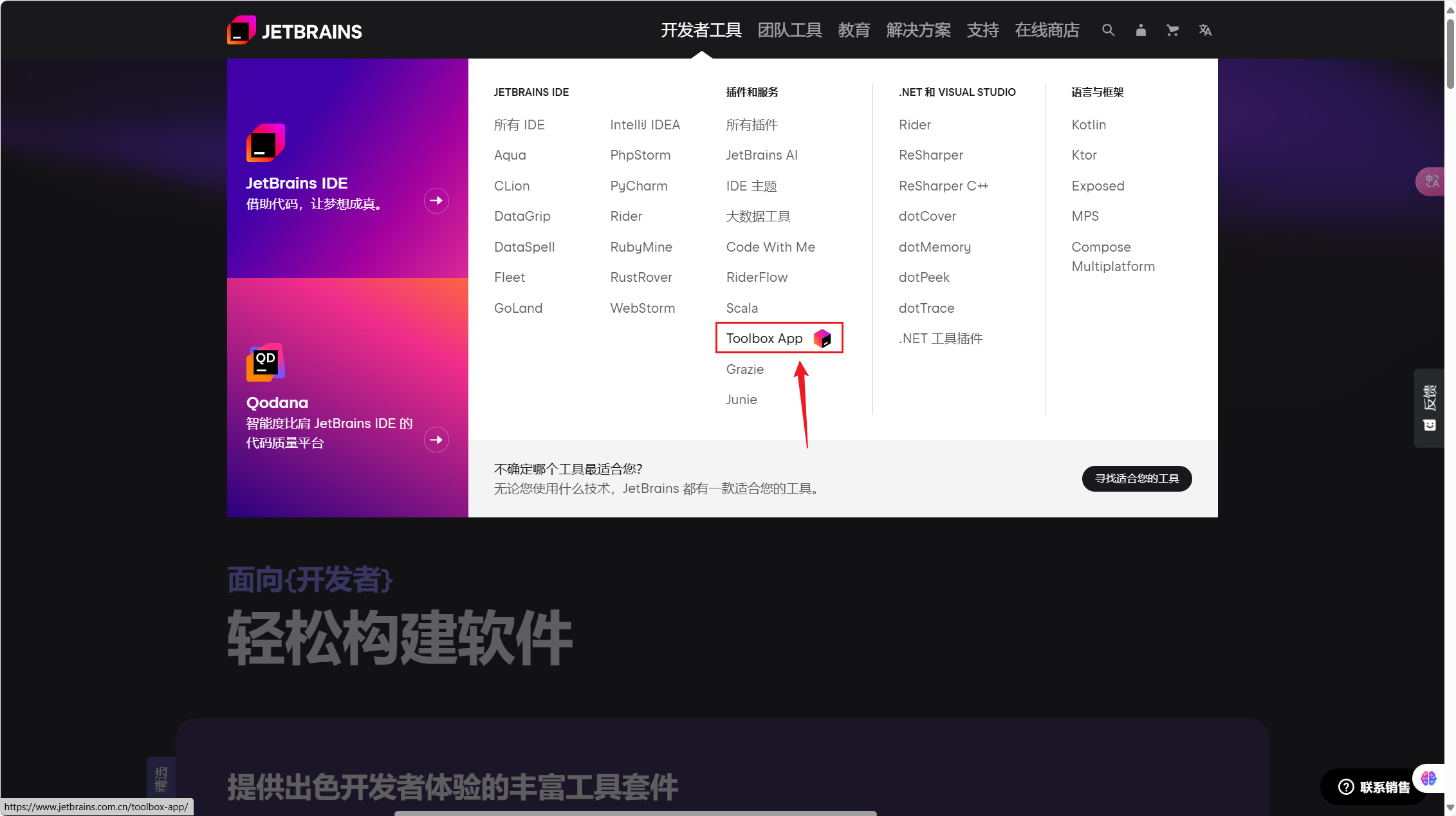The width and height of the screenshot is (1456, 816).
Task: Open the JetBrains AI link
Action: pyautogui.click(x=762, y=155)
